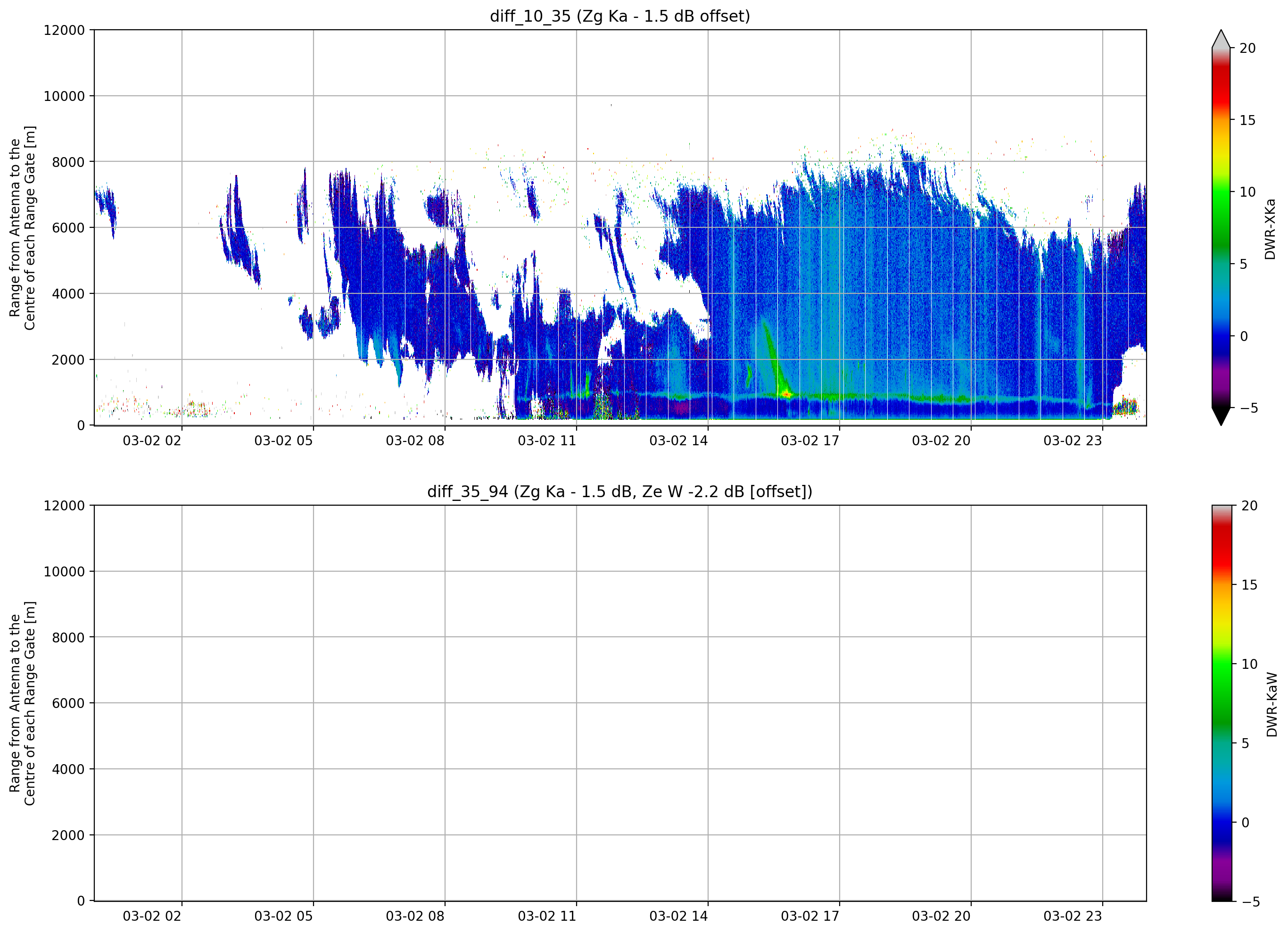Click y tick '12000' on the diff_10_35 plot
The image size is (1288, 933).
click(x=64, y=30)
